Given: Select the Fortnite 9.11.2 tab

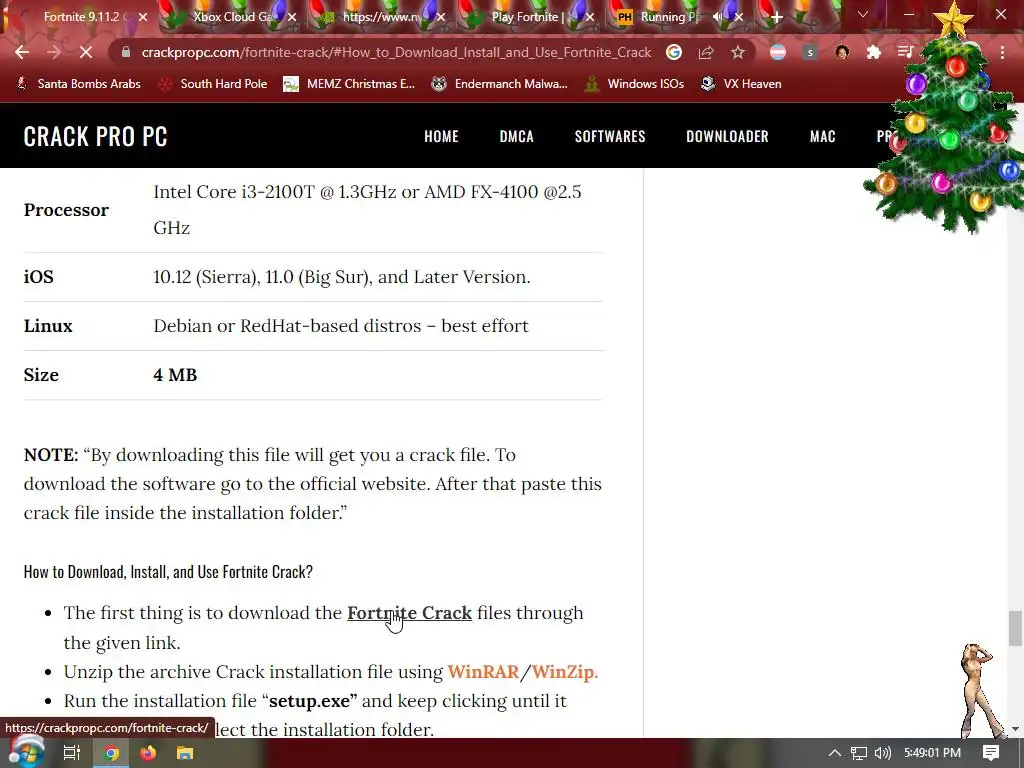Looking at the screenshot, I should [82, 17].
